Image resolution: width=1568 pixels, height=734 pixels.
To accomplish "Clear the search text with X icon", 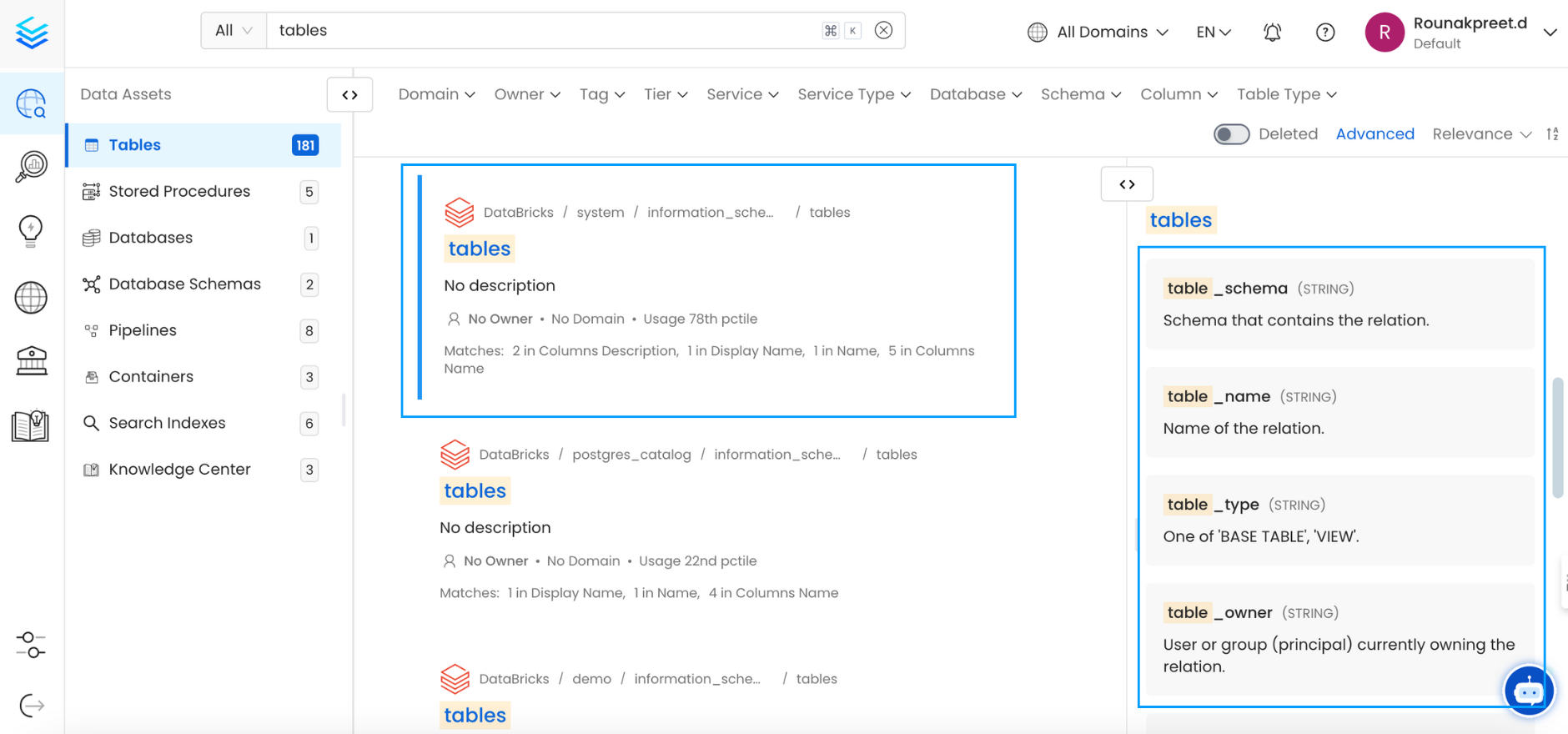I will click(x=883, y=31).
